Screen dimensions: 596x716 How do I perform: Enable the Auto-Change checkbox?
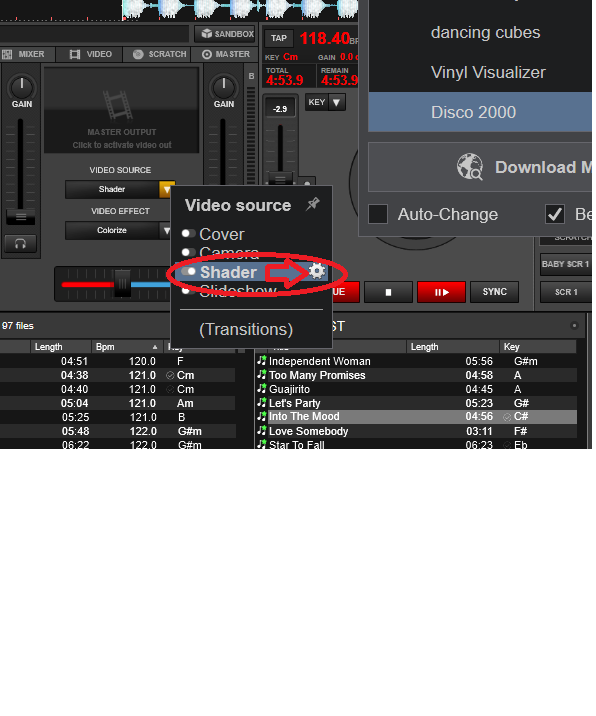point(378,214)
